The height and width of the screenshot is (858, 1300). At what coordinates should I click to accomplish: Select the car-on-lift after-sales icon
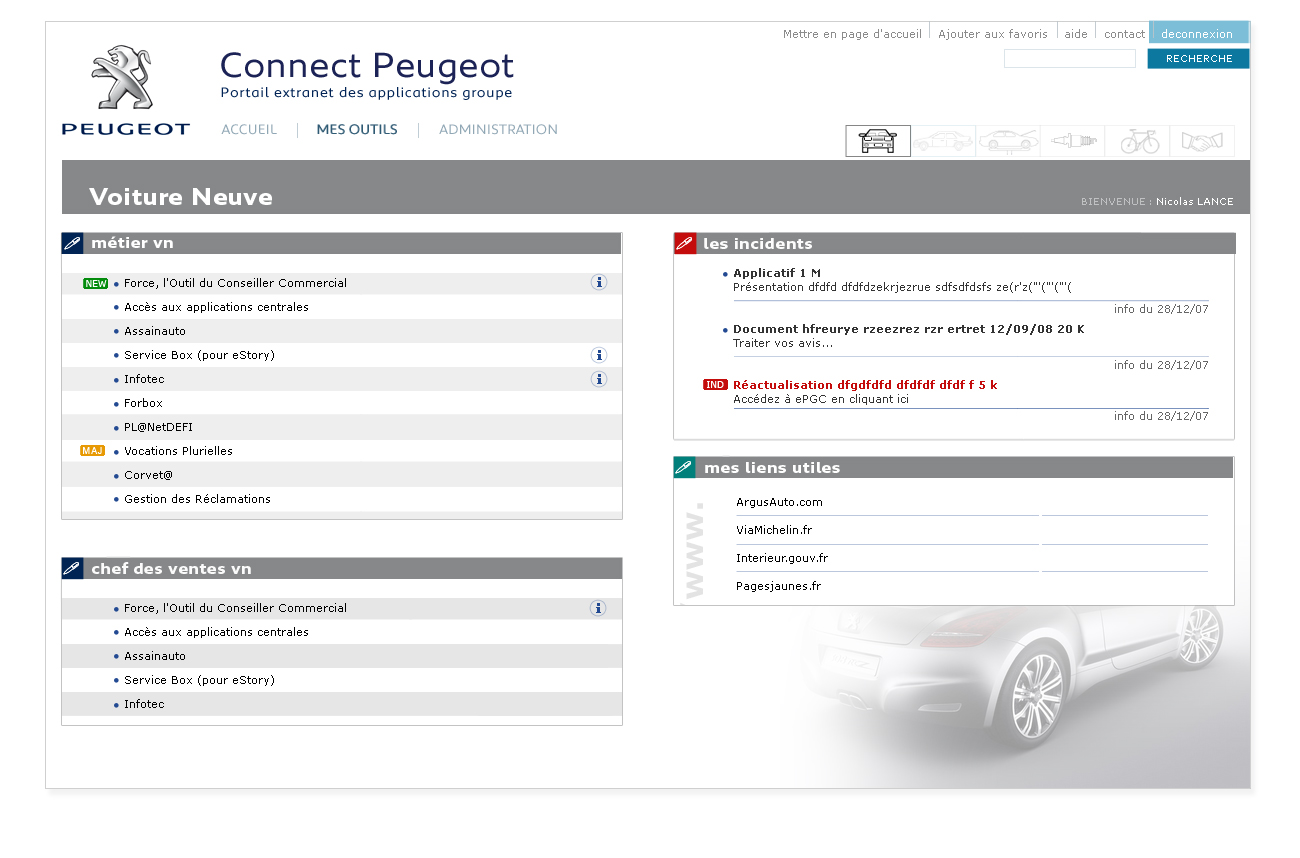point(1008,141)
